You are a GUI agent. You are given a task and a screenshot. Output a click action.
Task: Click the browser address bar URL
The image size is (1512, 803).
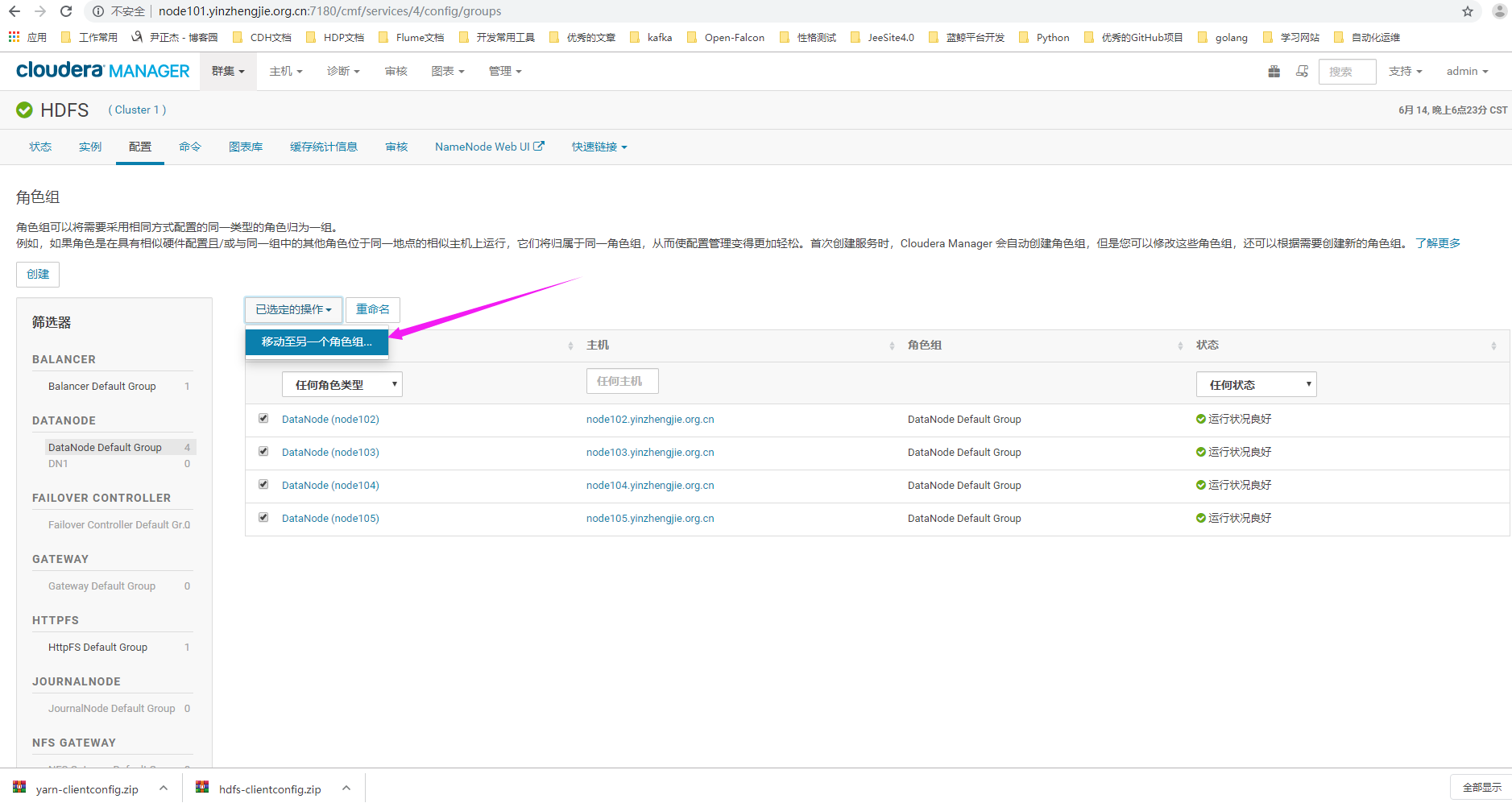point(329,11)
